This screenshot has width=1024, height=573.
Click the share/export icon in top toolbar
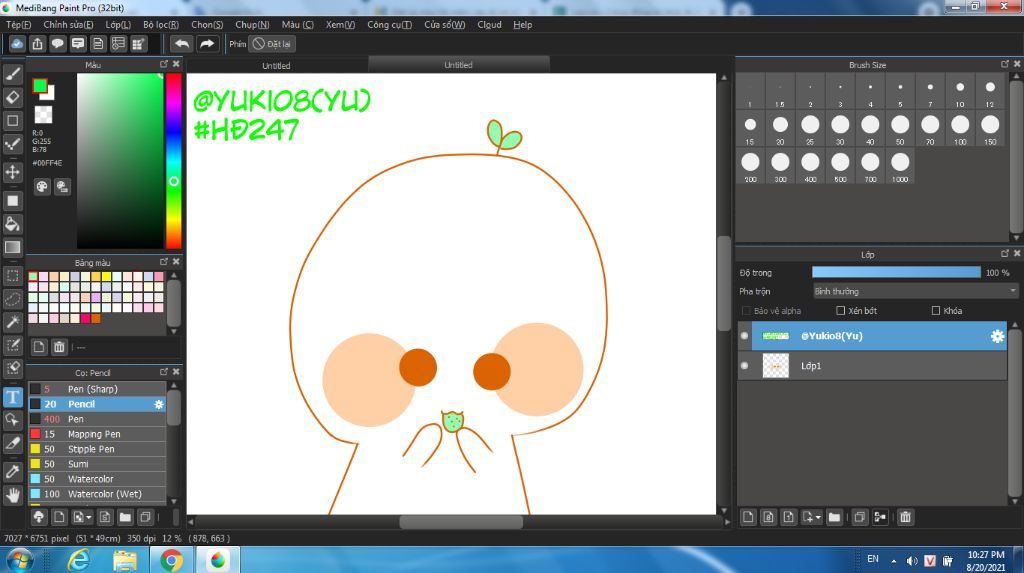point(37,44)
